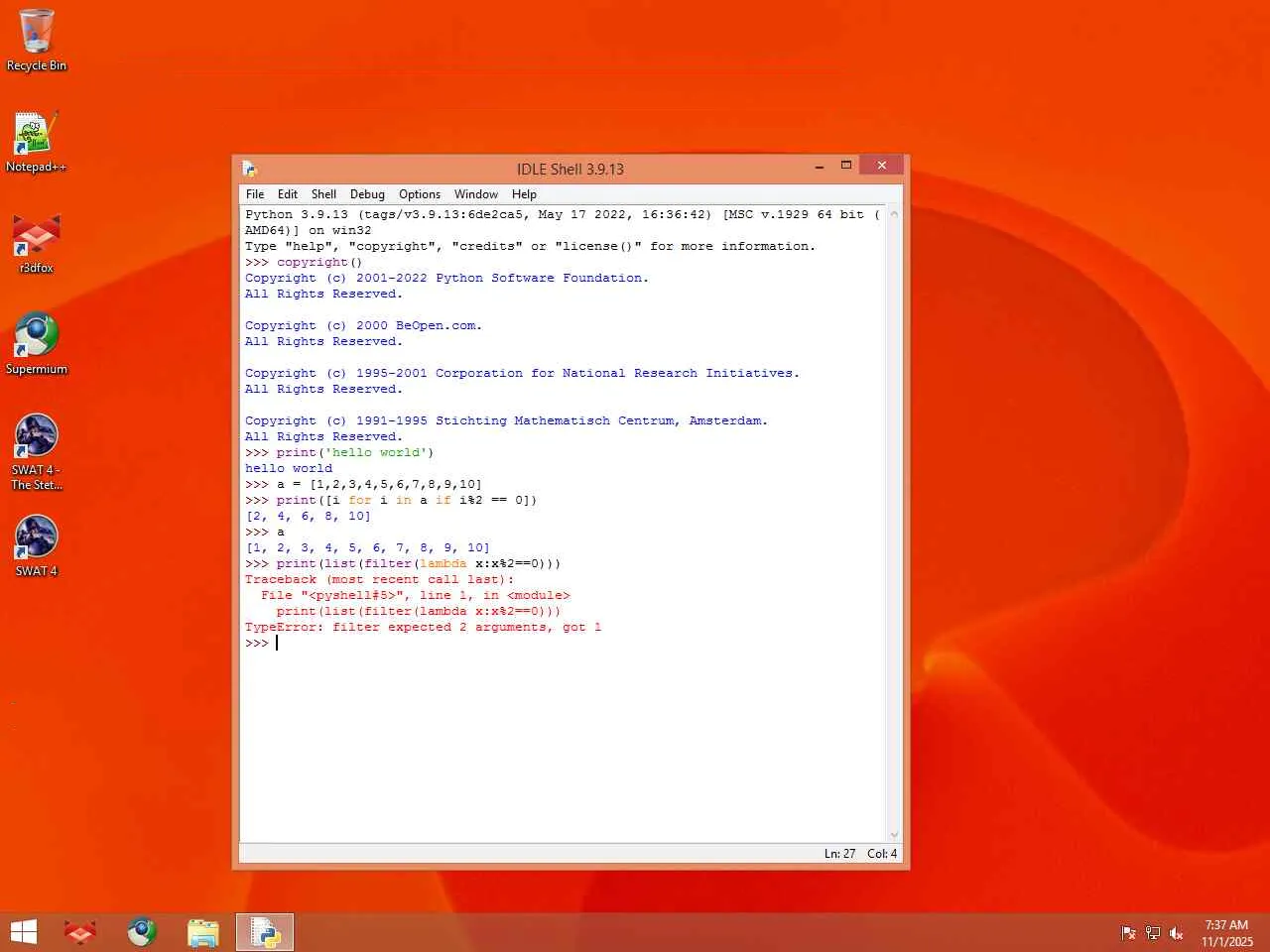Screen dimensions: 1270x952
Task: Click the 'Ln: 27' status bar entry
Action: (x=839, y=854)
